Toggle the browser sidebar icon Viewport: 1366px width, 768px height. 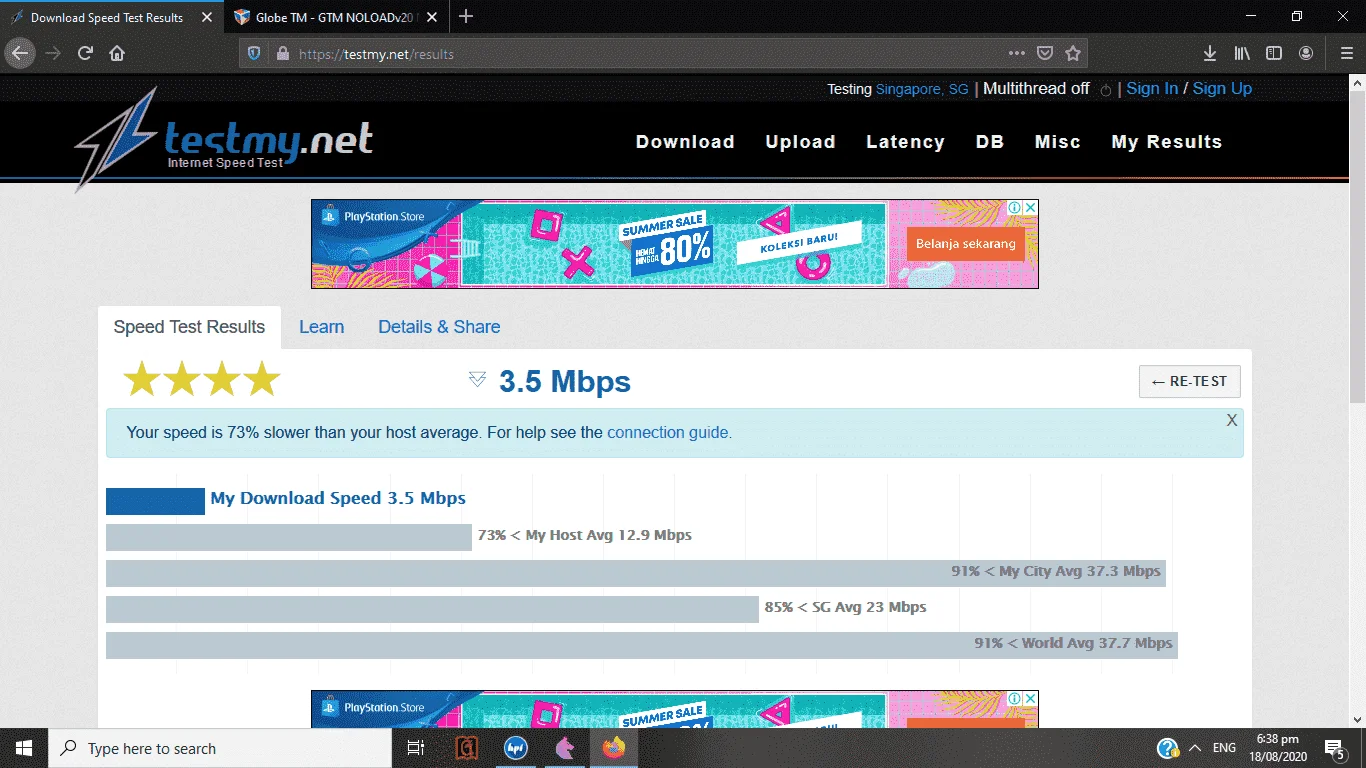coord(1274,53)
